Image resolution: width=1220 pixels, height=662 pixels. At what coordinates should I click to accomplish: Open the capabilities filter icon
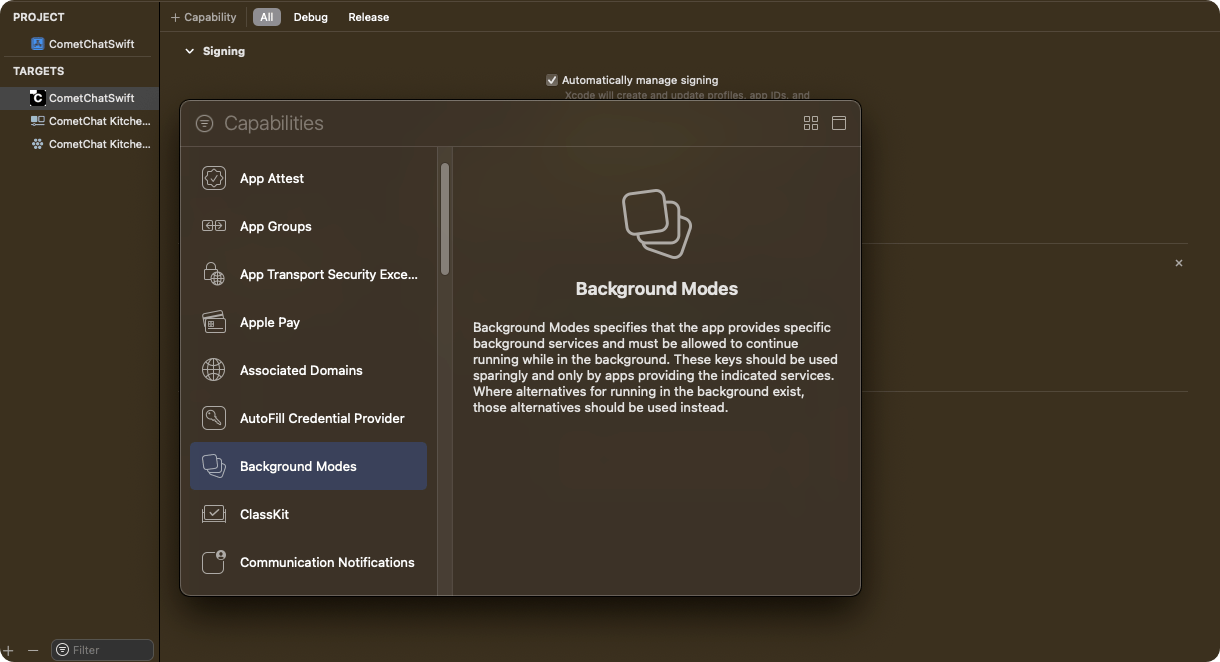[x=204, y=124]
